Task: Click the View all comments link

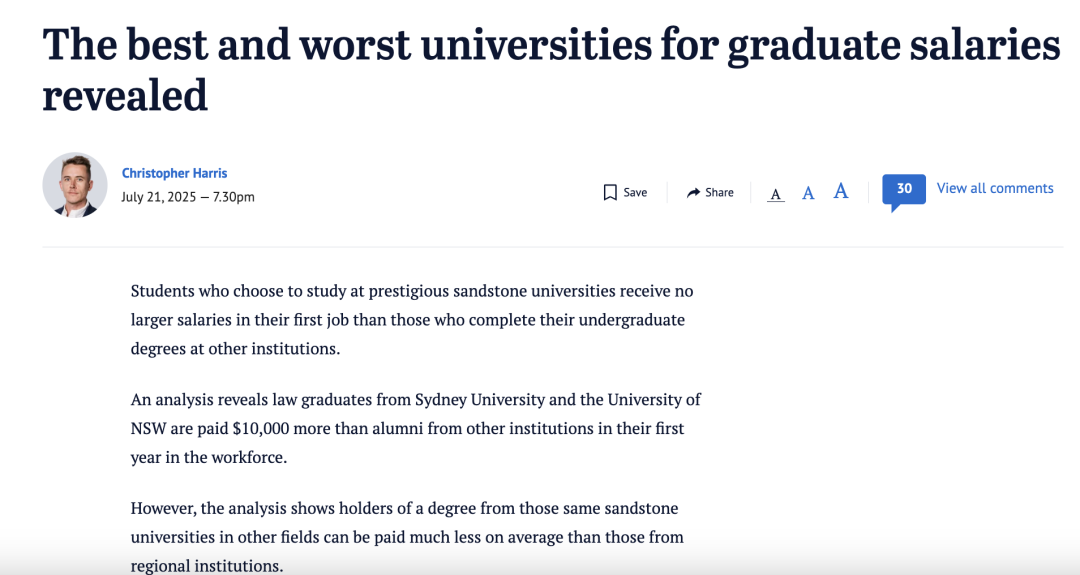Action: [995, 188]
